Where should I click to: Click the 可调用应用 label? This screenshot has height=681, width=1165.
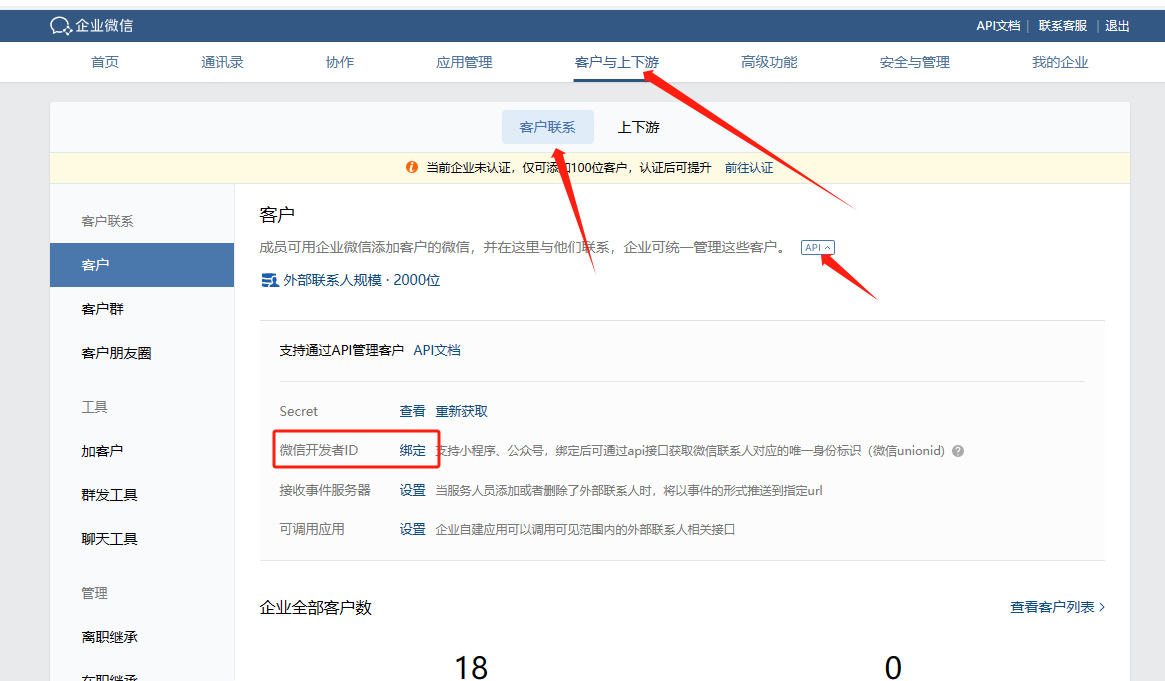point(312,530)
